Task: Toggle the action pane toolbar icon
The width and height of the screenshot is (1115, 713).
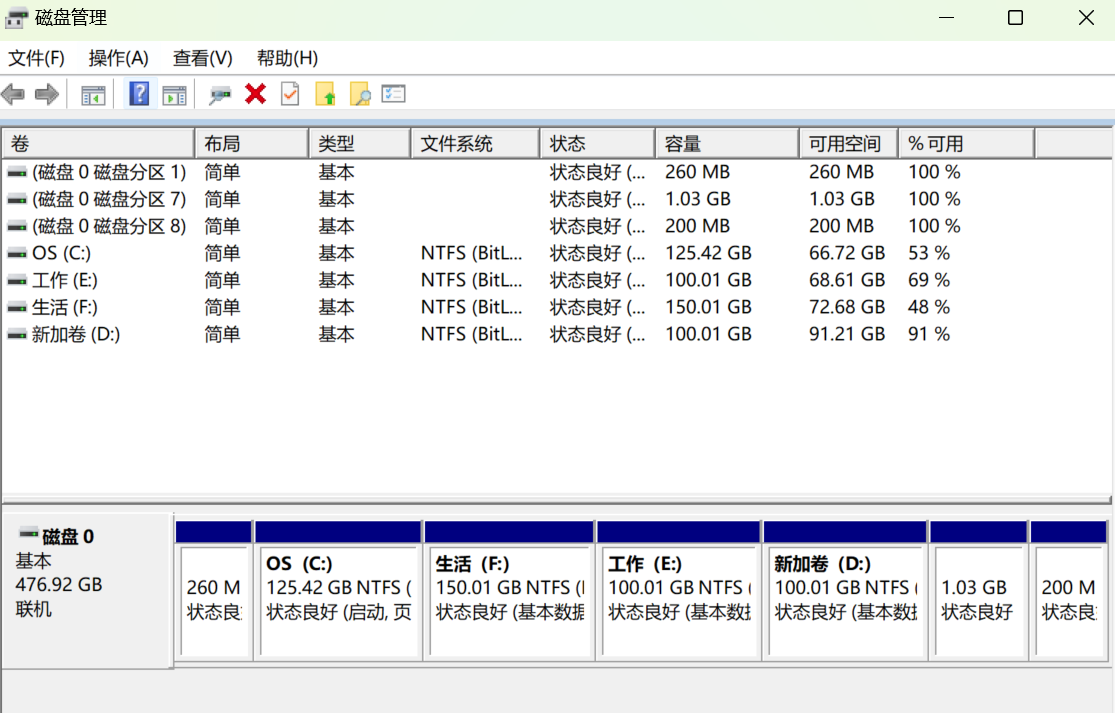Action: tap(174, 95)
